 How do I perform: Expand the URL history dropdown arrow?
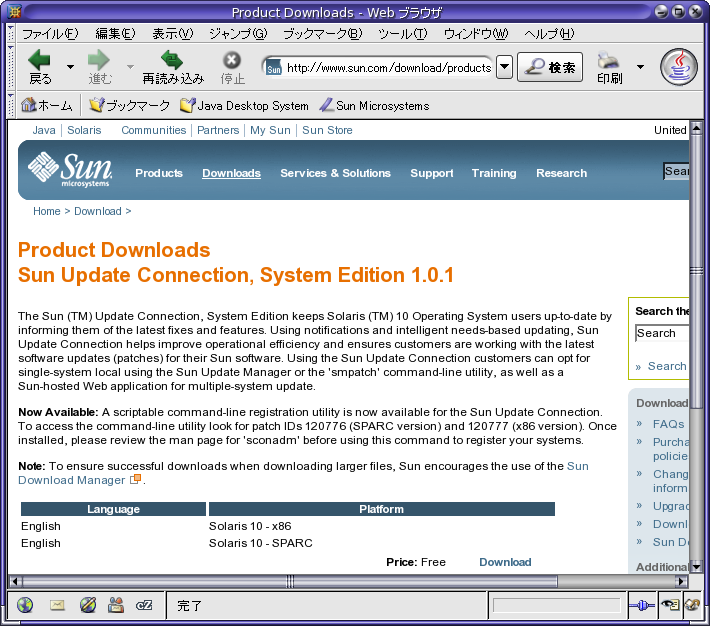tap(504, 68)
